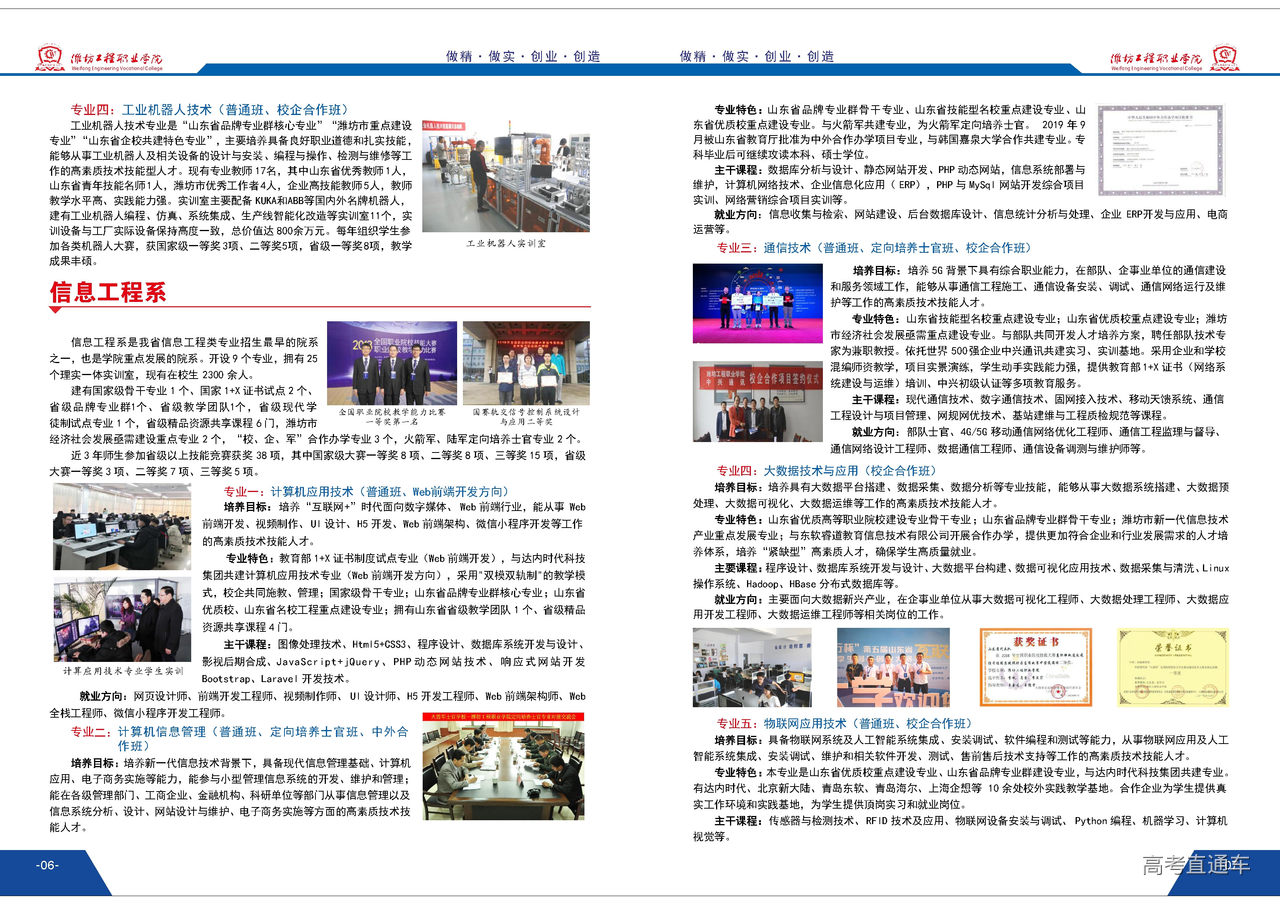Select the 信息工程系 section heading
1280x905 pixels.
pyautogui.click(x=108, y=293)
